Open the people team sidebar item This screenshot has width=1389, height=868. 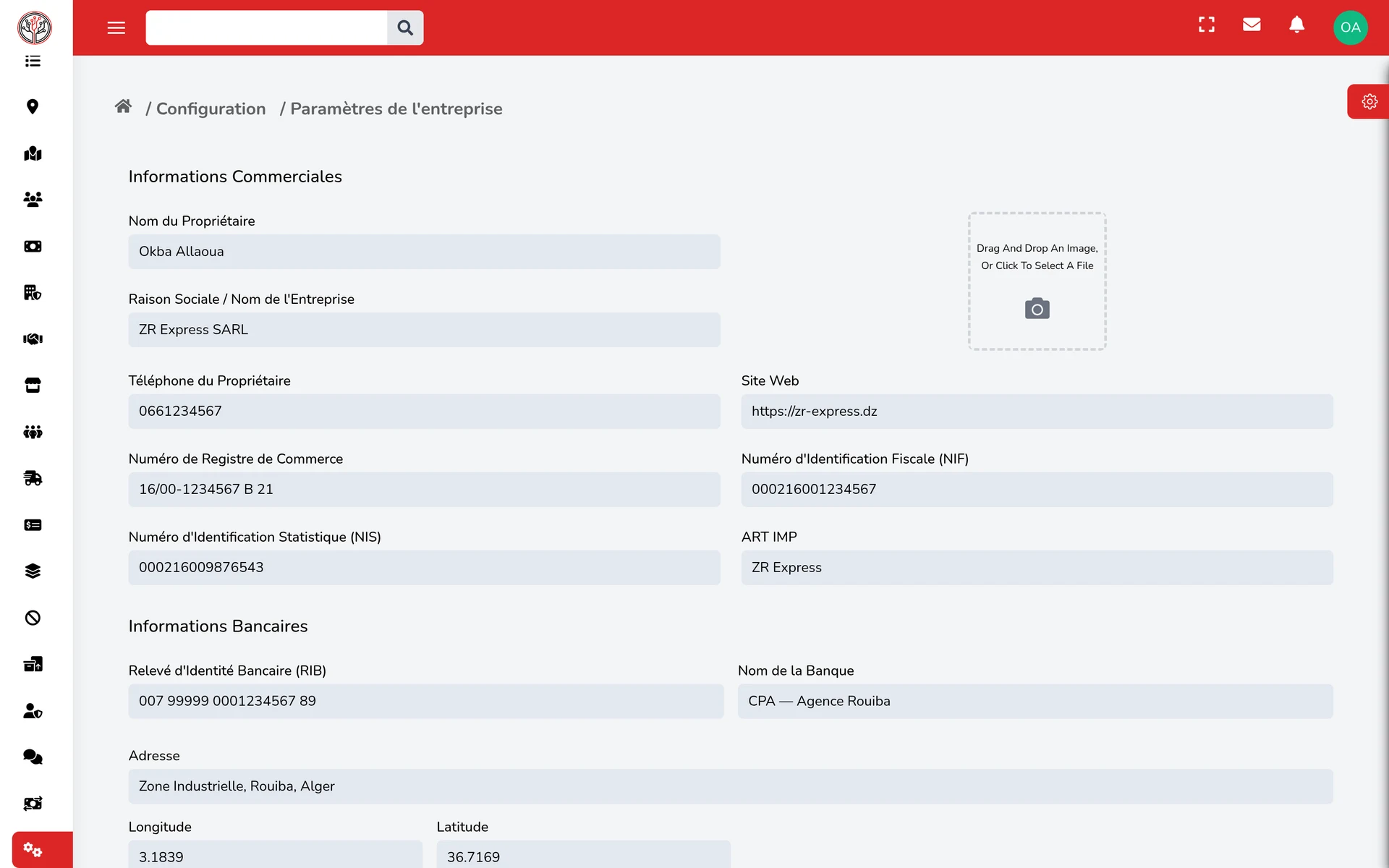(x=33, y=432)
